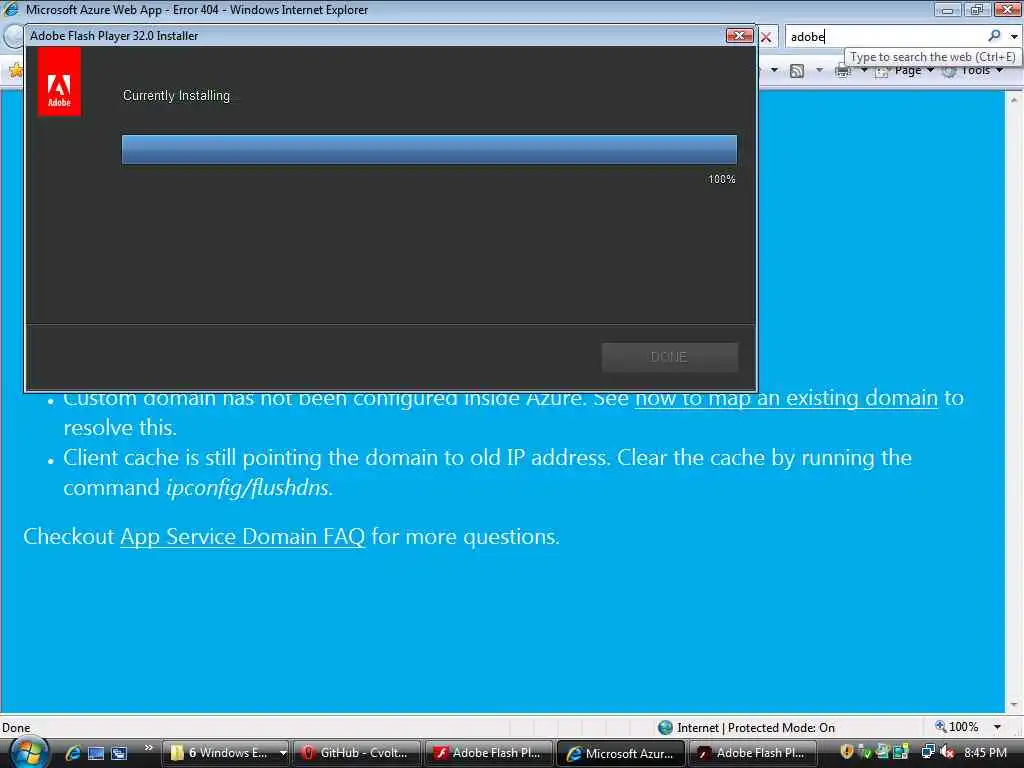Switch to the red-icon Adobe Flash taskbar button
Screen dimensions: 1024x768
488,753
